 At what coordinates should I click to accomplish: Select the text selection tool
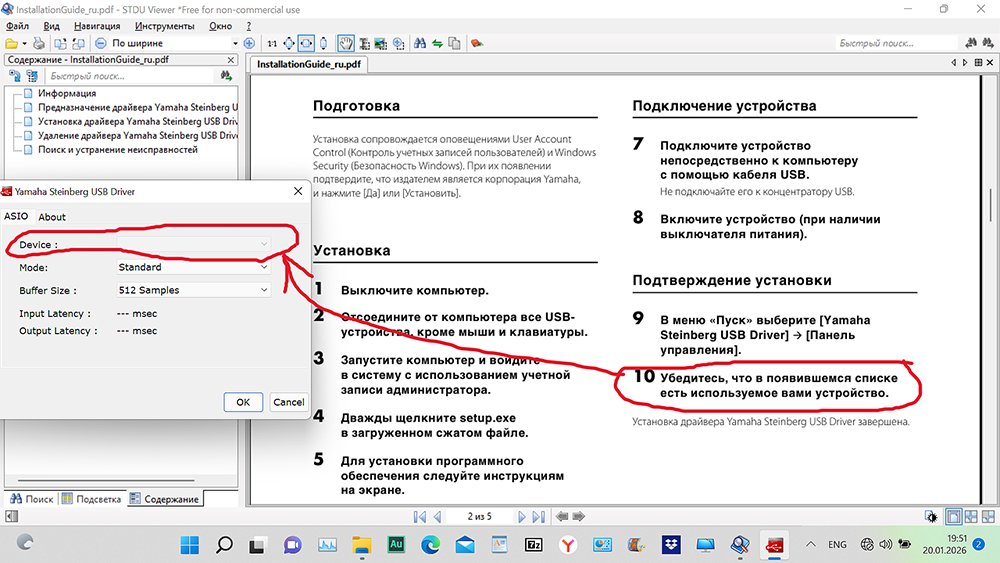[x=365, y=43]
